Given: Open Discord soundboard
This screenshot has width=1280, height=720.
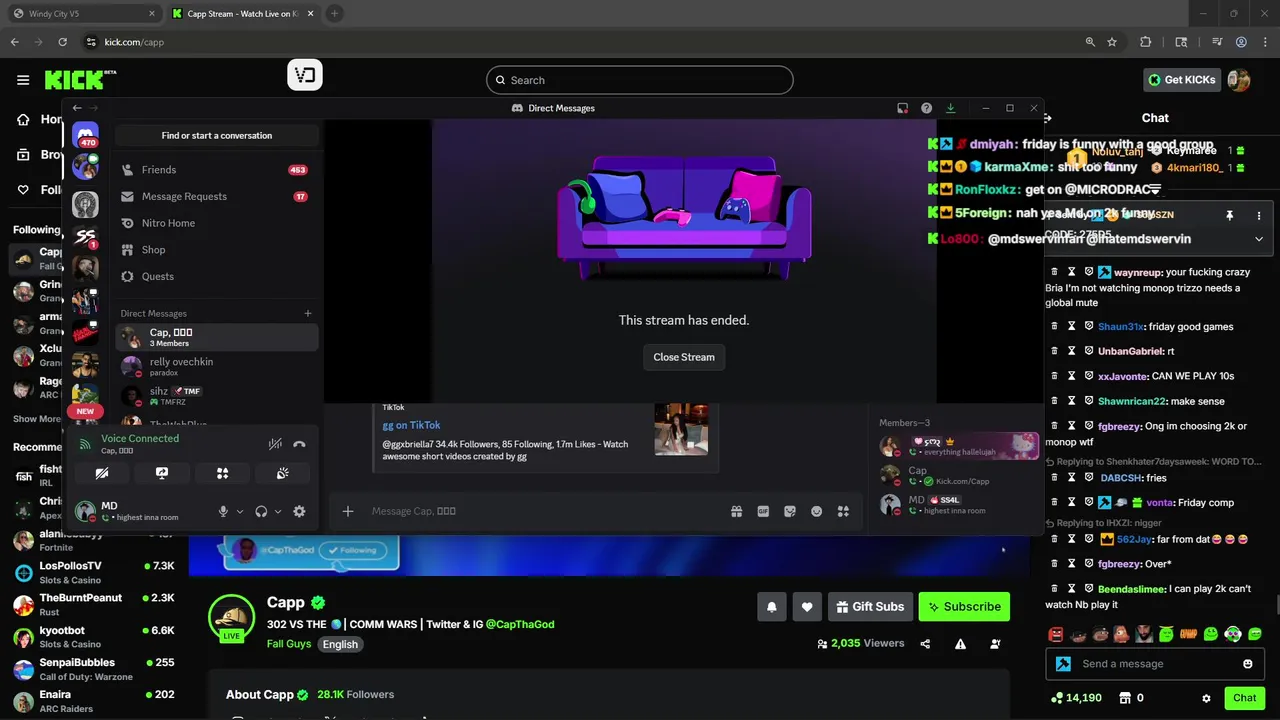Looking at the screenshot, I should tap(283, 473).
